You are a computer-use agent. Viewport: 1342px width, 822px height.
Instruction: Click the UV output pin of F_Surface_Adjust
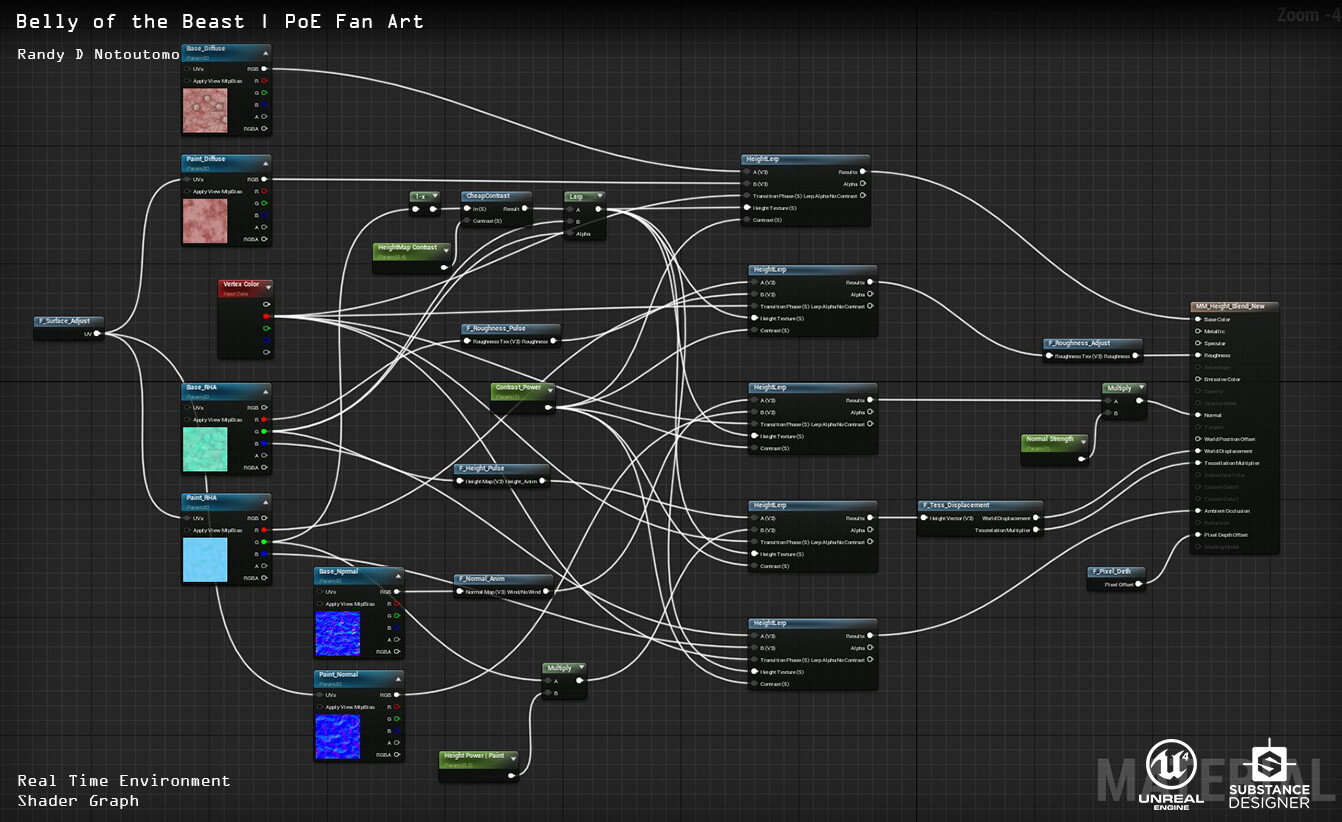(97, 334)
